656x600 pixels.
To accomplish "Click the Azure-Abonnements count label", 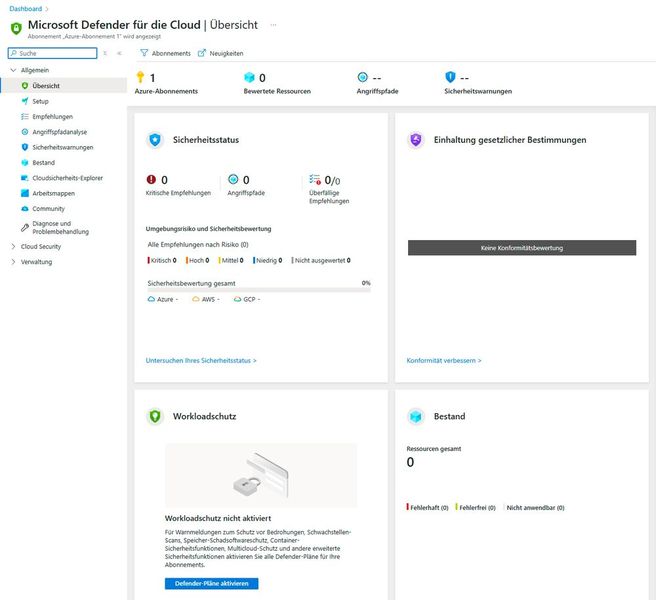I will tap(166, 91).
